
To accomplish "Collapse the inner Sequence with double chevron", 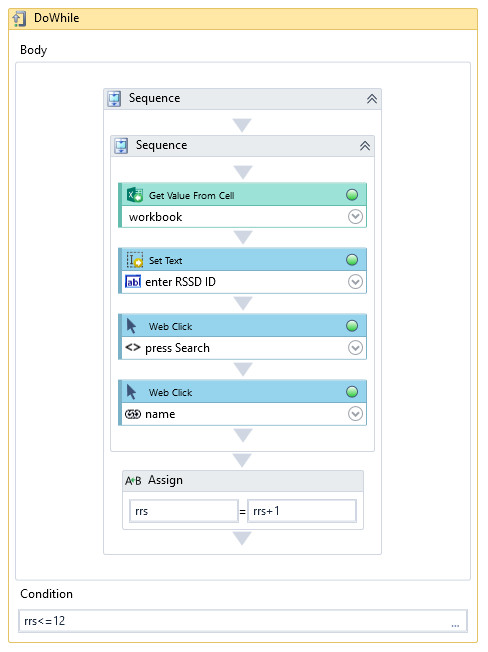I will (x=365, y=146).
